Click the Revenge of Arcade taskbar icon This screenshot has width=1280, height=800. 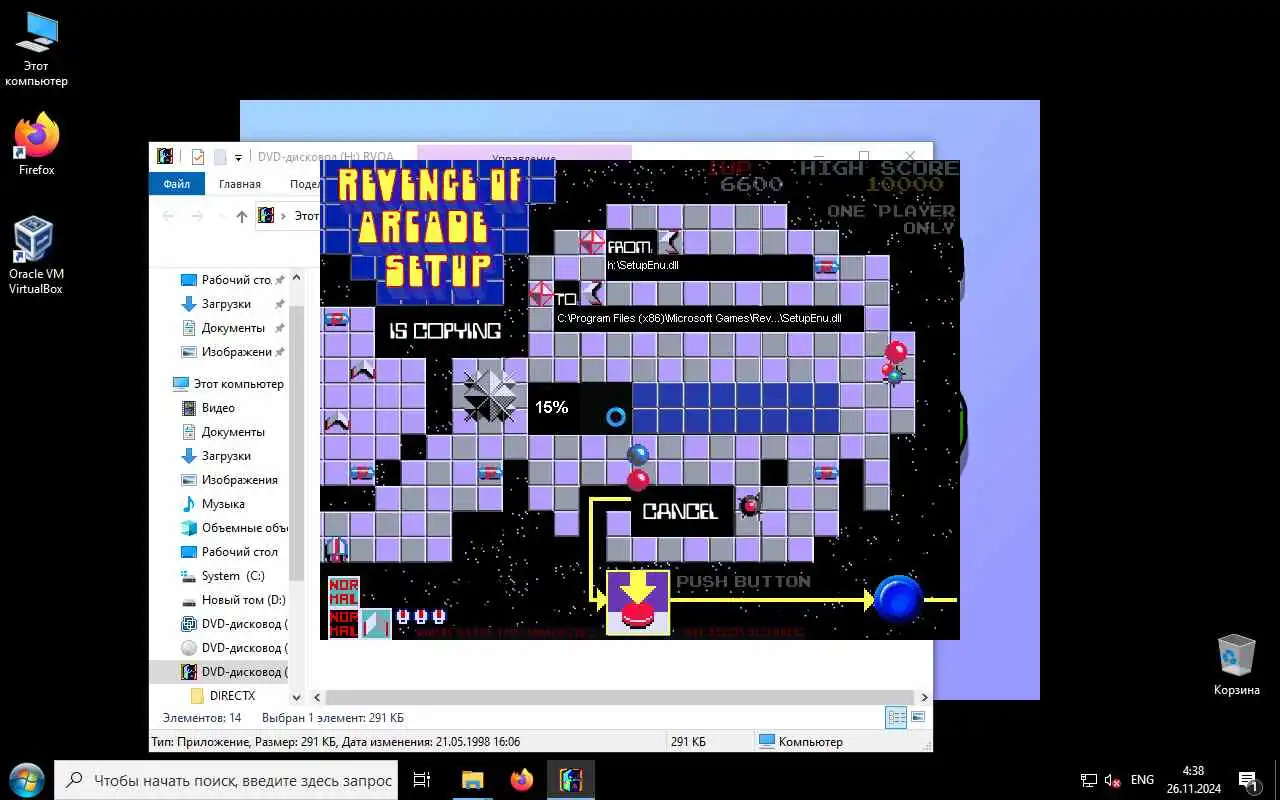(x=571, y=780)
